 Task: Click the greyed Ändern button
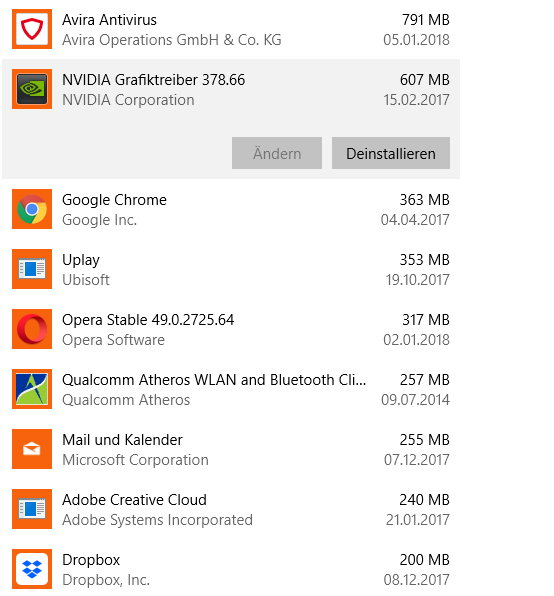coord(277,153)
